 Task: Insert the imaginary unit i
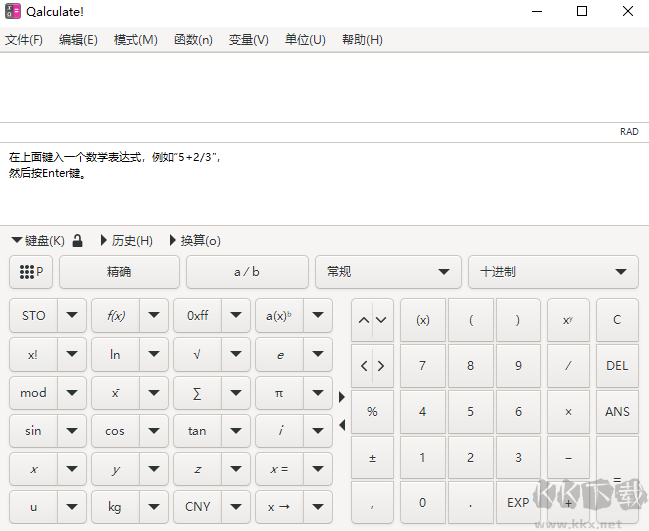279,431
